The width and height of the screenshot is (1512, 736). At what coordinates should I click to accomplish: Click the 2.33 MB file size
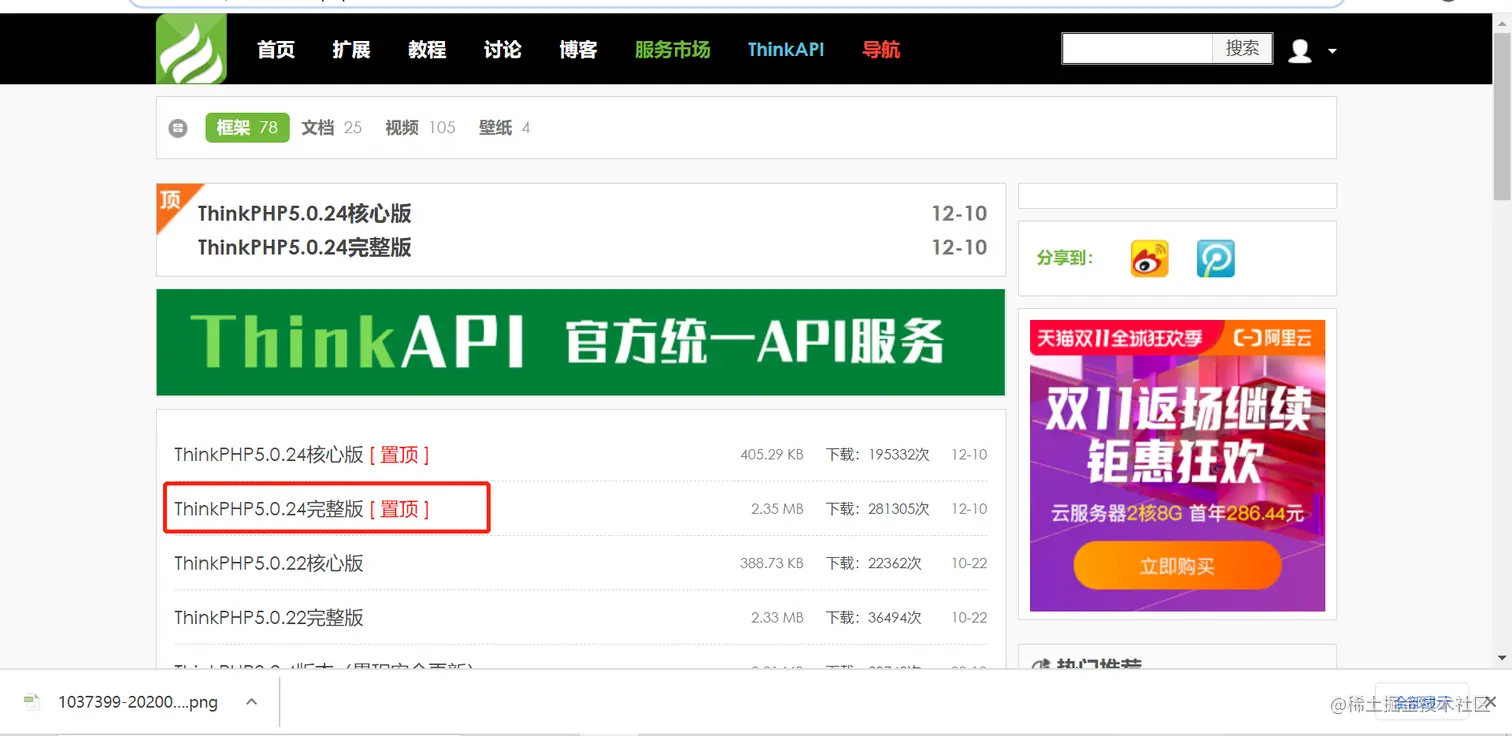(777, 618)
